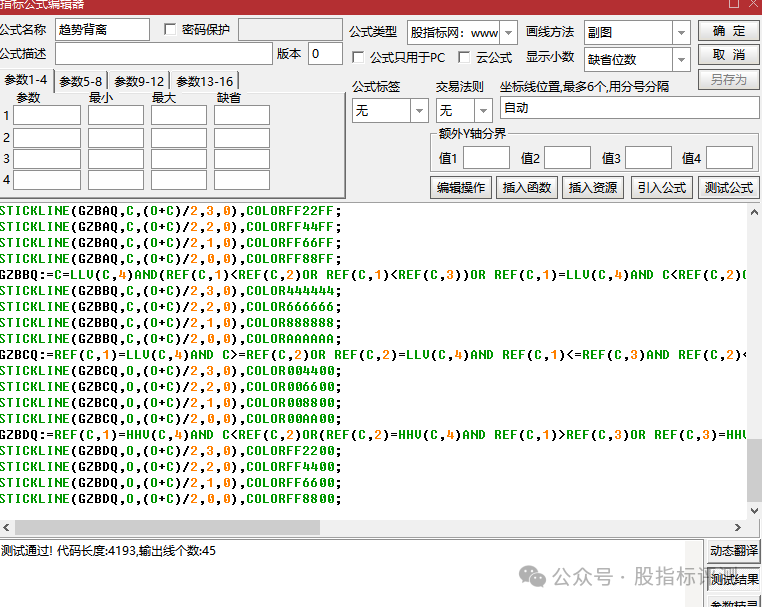Open the 编辑操作 edit operations button

click(461, 188)
